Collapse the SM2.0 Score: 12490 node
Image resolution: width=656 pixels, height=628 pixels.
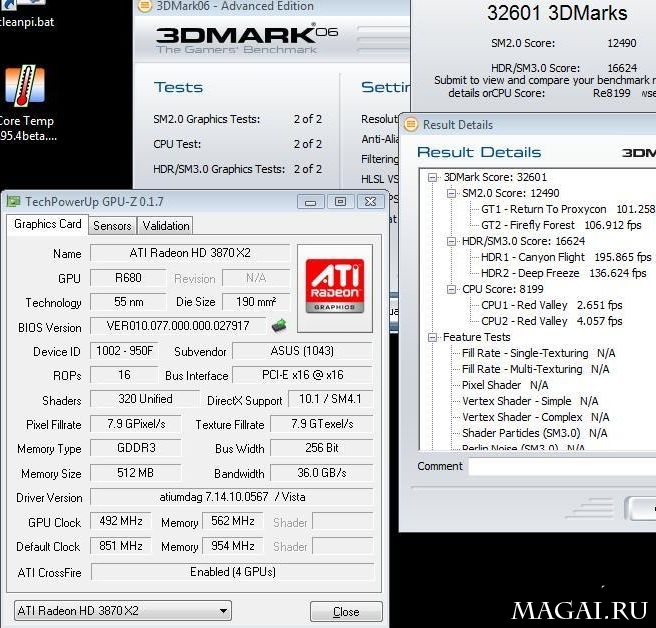pyautogui.click(x=451, y=193)
